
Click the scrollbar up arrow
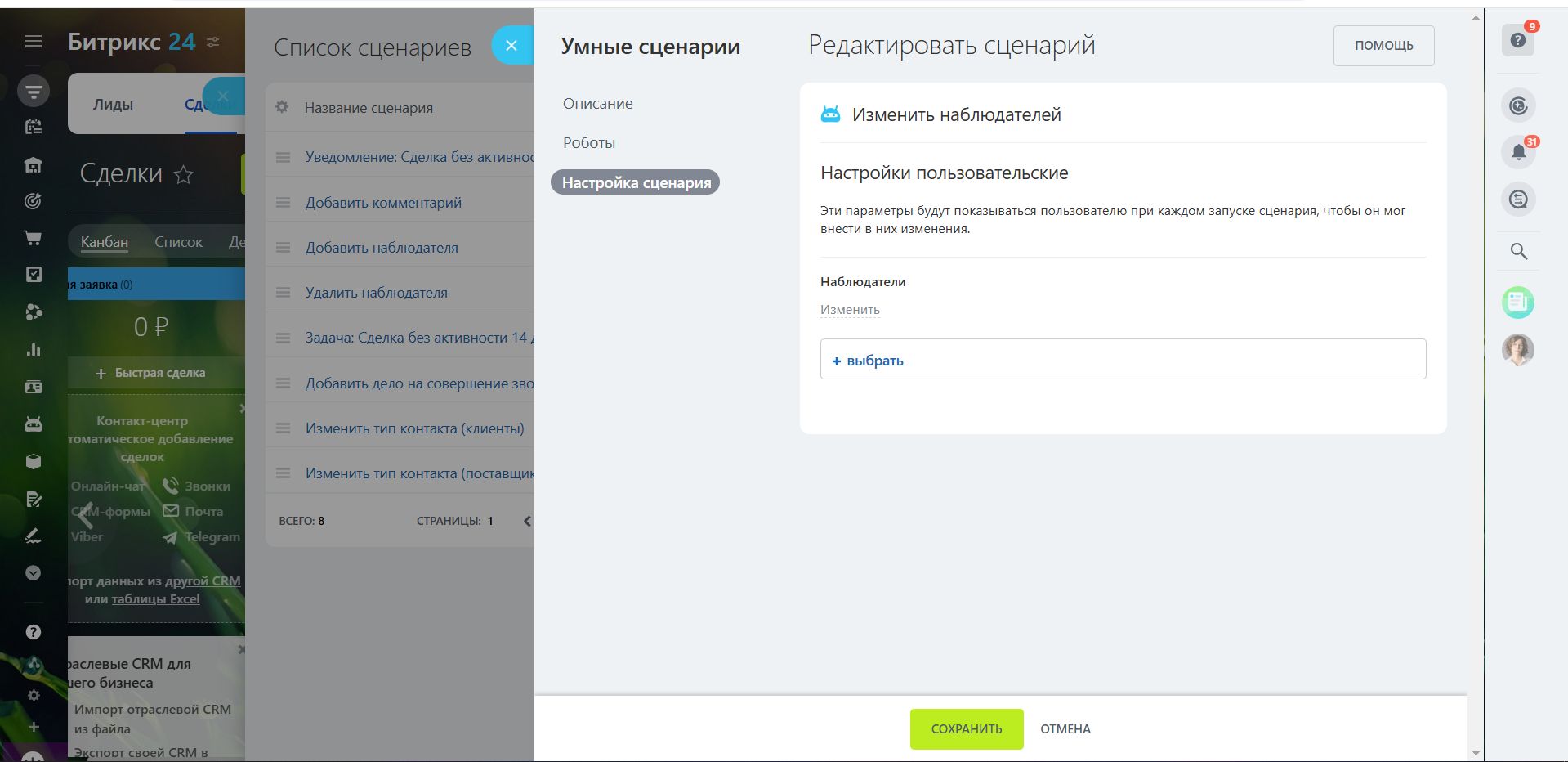(x=1476, y=17)
